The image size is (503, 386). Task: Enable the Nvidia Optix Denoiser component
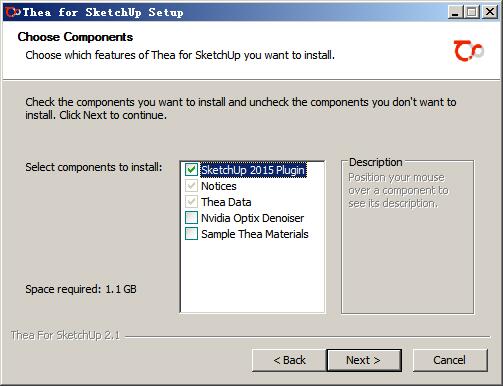pos(191,218)
